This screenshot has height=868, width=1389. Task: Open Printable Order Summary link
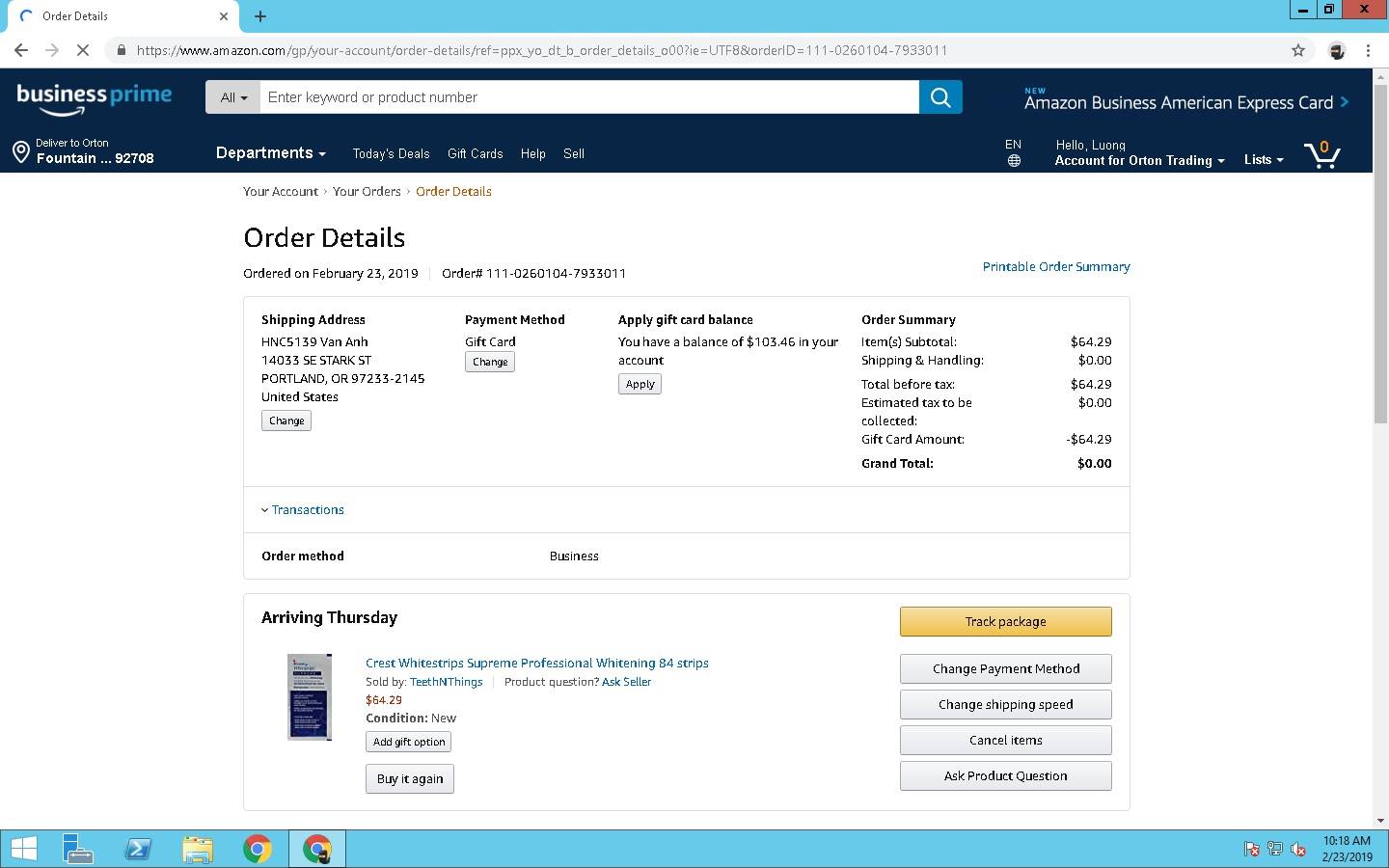pyautogui.click(x=1056, y=267)
